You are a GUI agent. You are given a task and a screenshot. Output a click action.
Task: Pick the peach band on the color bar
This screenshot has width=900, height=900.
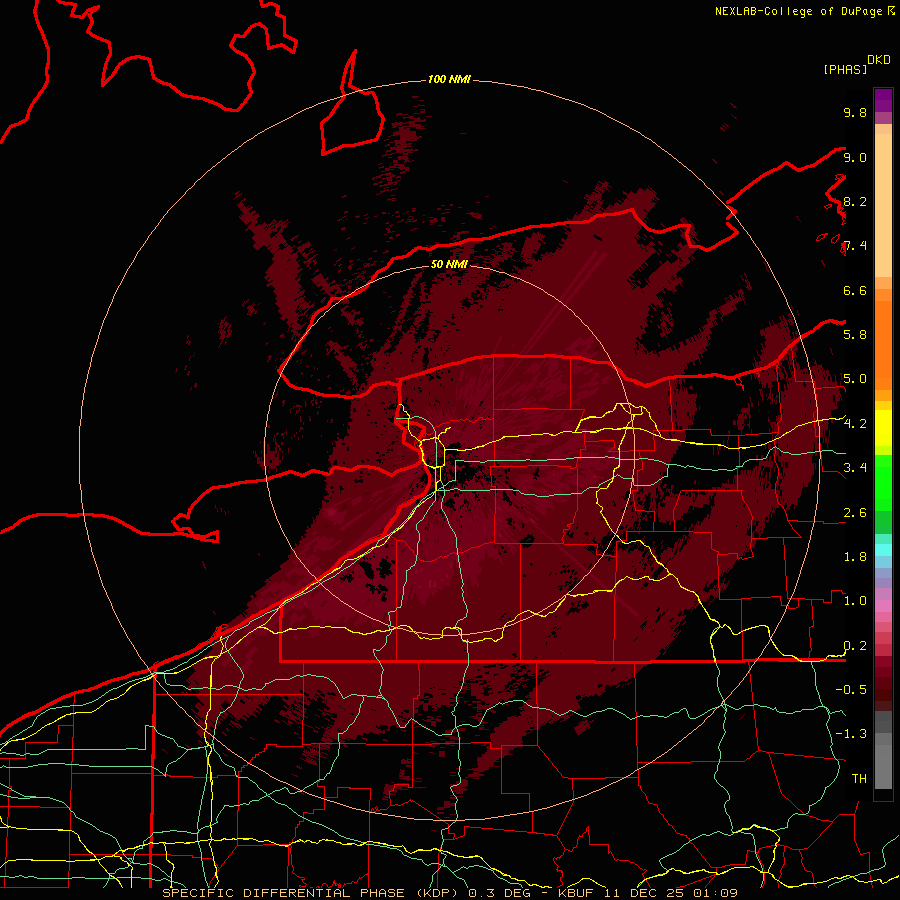[883, 205]
